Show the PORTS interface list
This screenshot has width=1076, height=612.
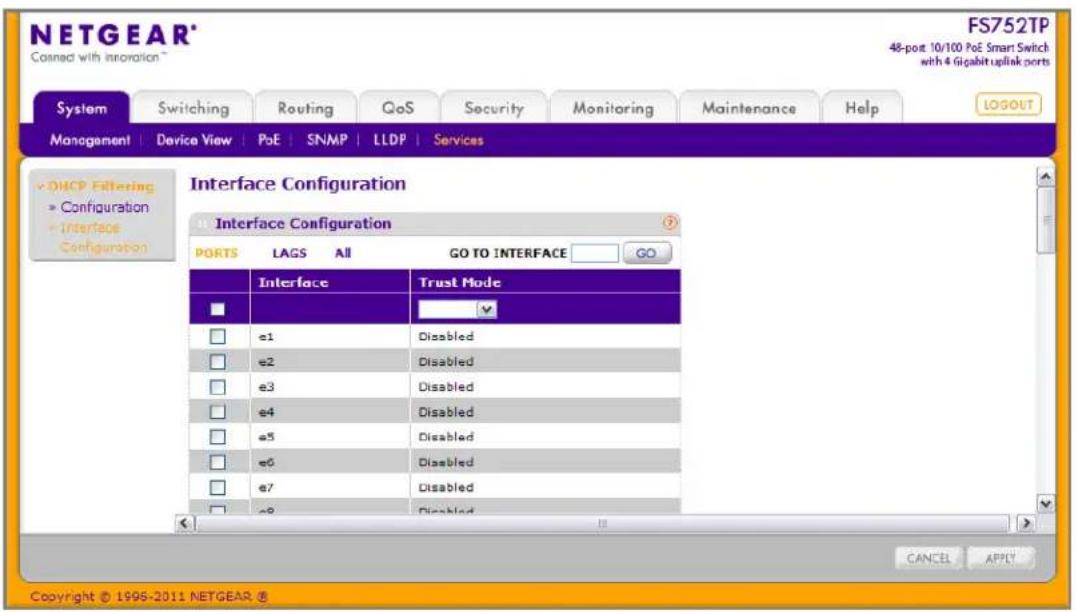[216, 253]
